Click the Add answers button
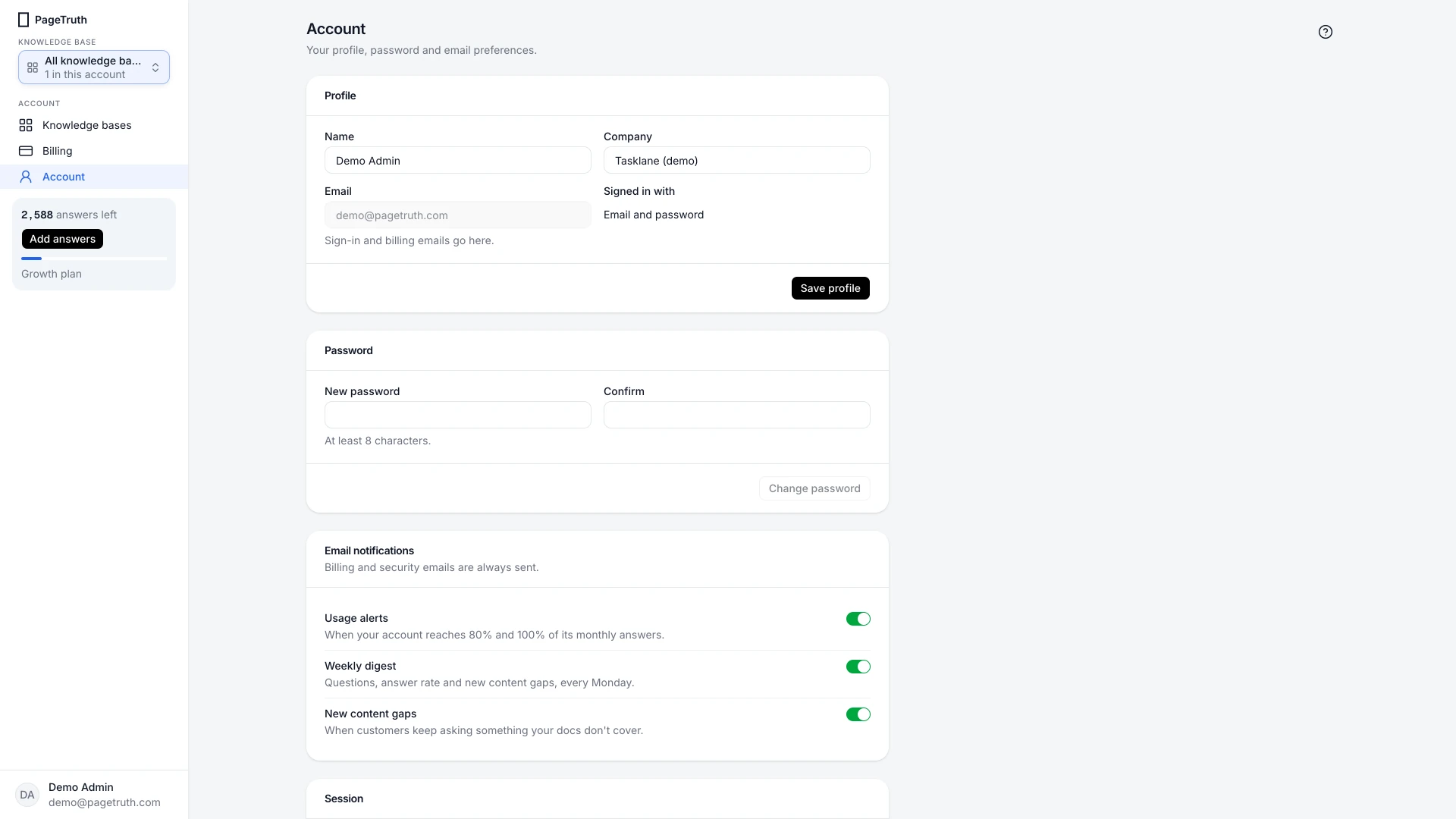Viewport: 1456px width, 819px height. (62, 239)
